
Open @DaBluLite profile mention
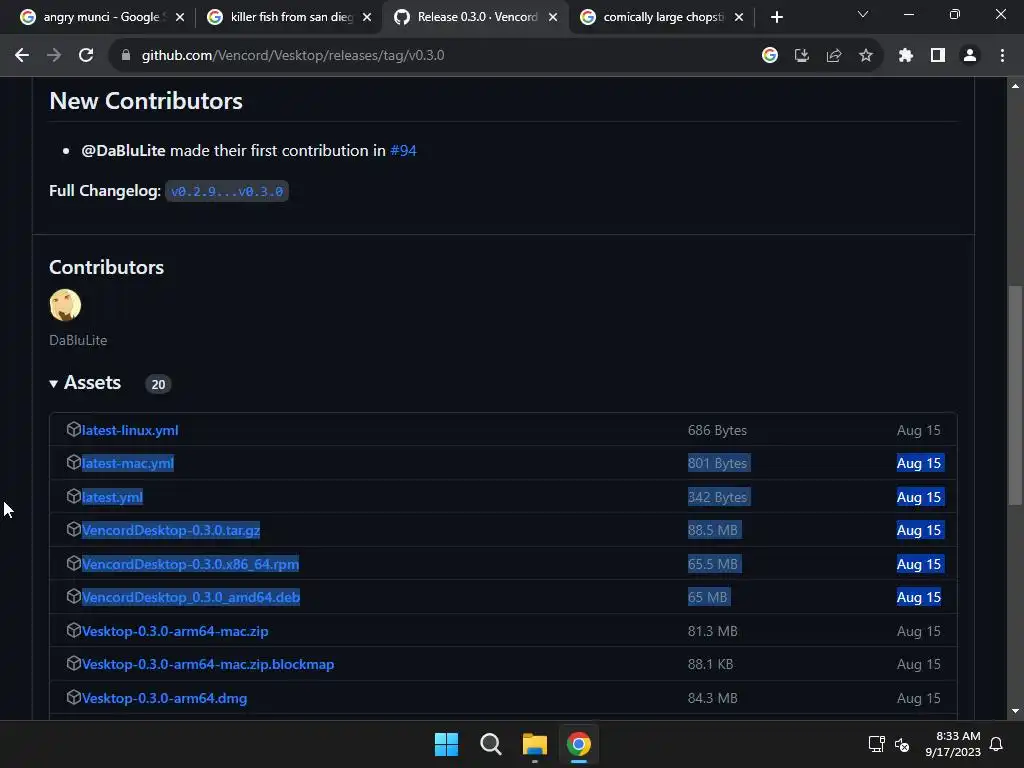(x=123, y=151)
